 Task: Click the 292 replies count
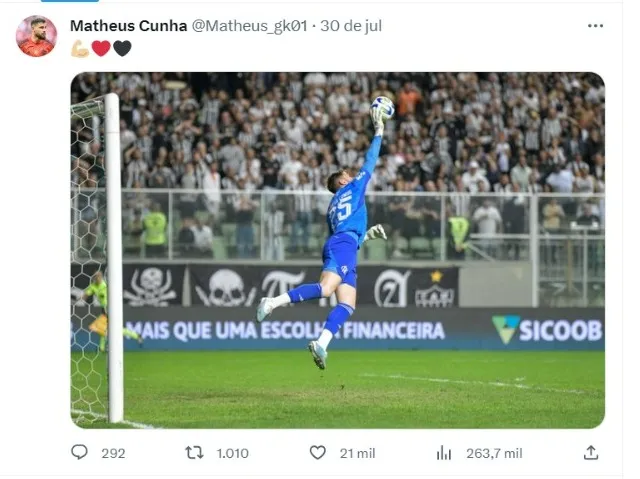113,453
